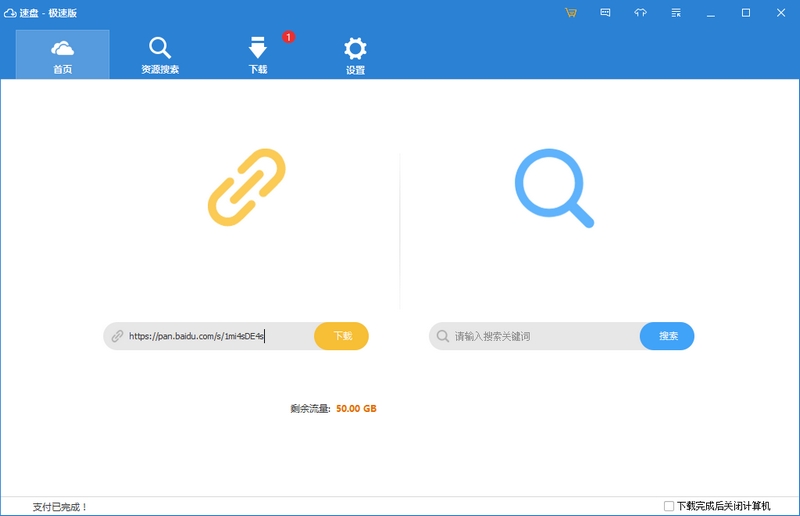Click the red download count badge
Viewport: 800px width, 516px height.
coord(288,37)
